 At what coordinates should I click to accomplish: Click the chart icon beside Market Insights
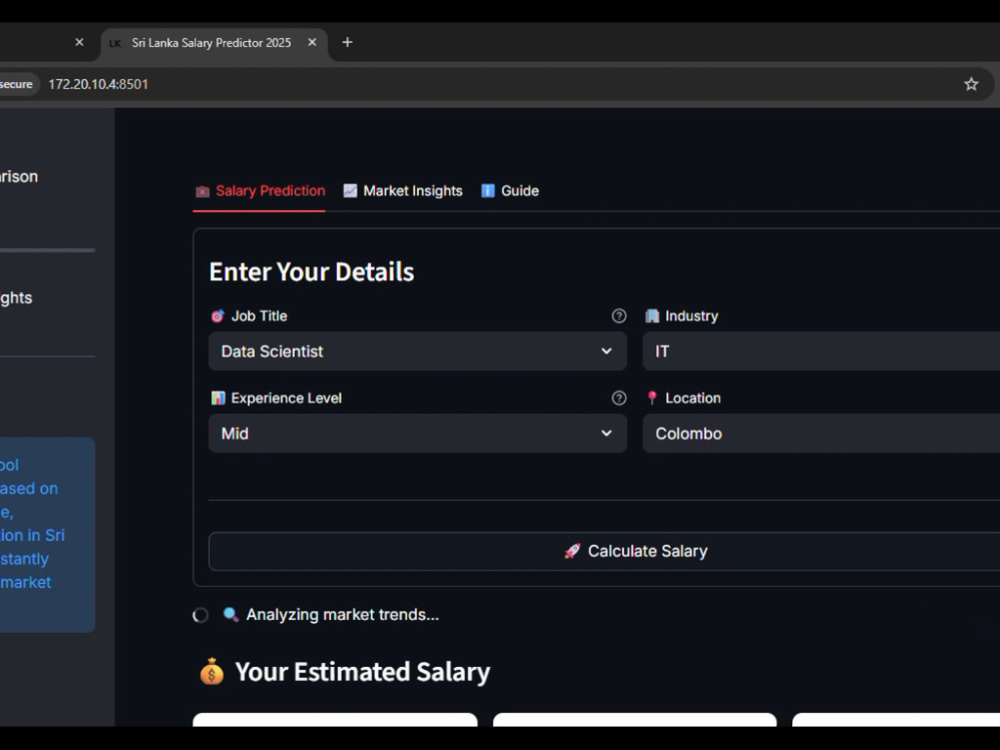click(x=350, y=191)
